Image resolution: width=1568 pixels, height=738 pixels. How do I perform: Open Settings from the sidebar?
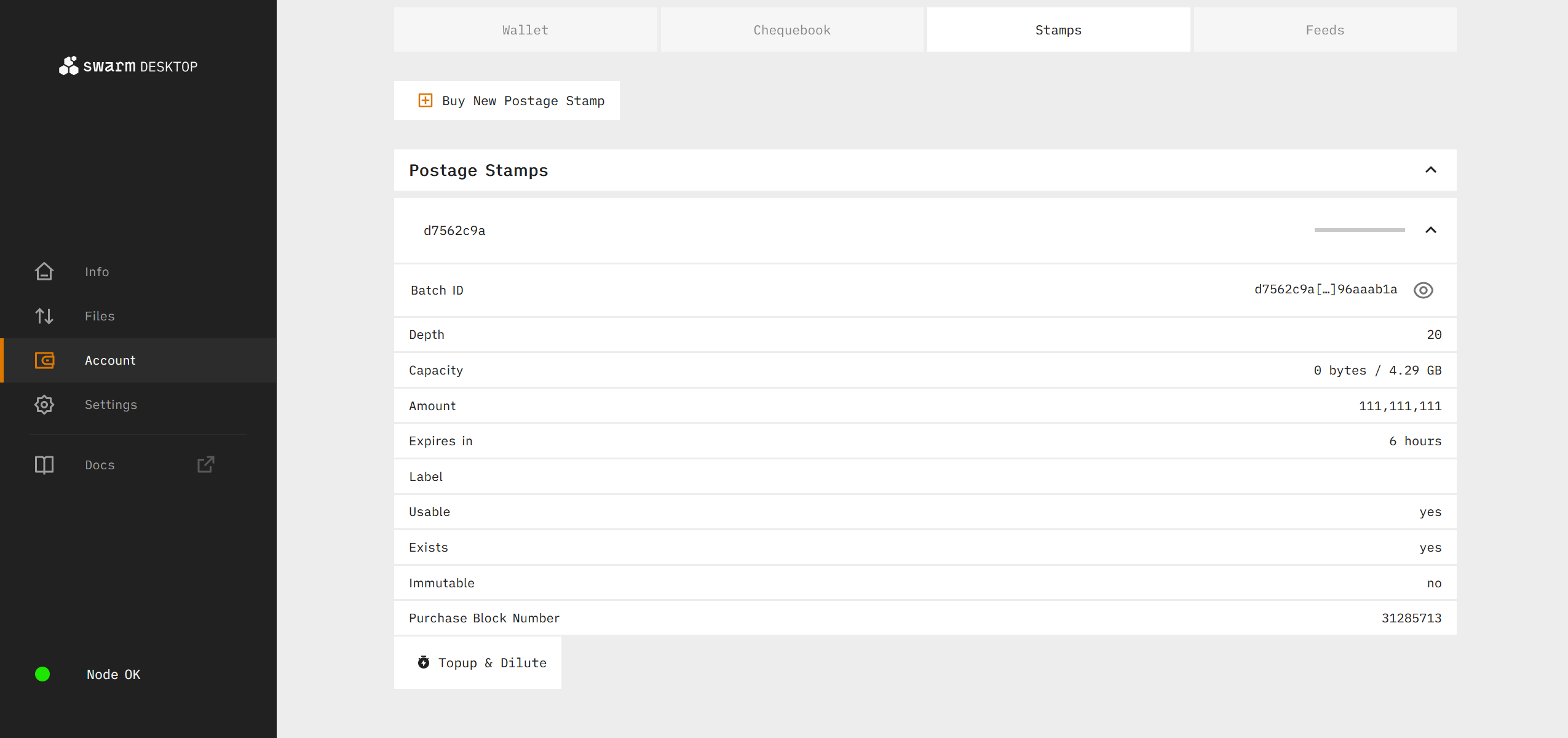click(111, 405)
